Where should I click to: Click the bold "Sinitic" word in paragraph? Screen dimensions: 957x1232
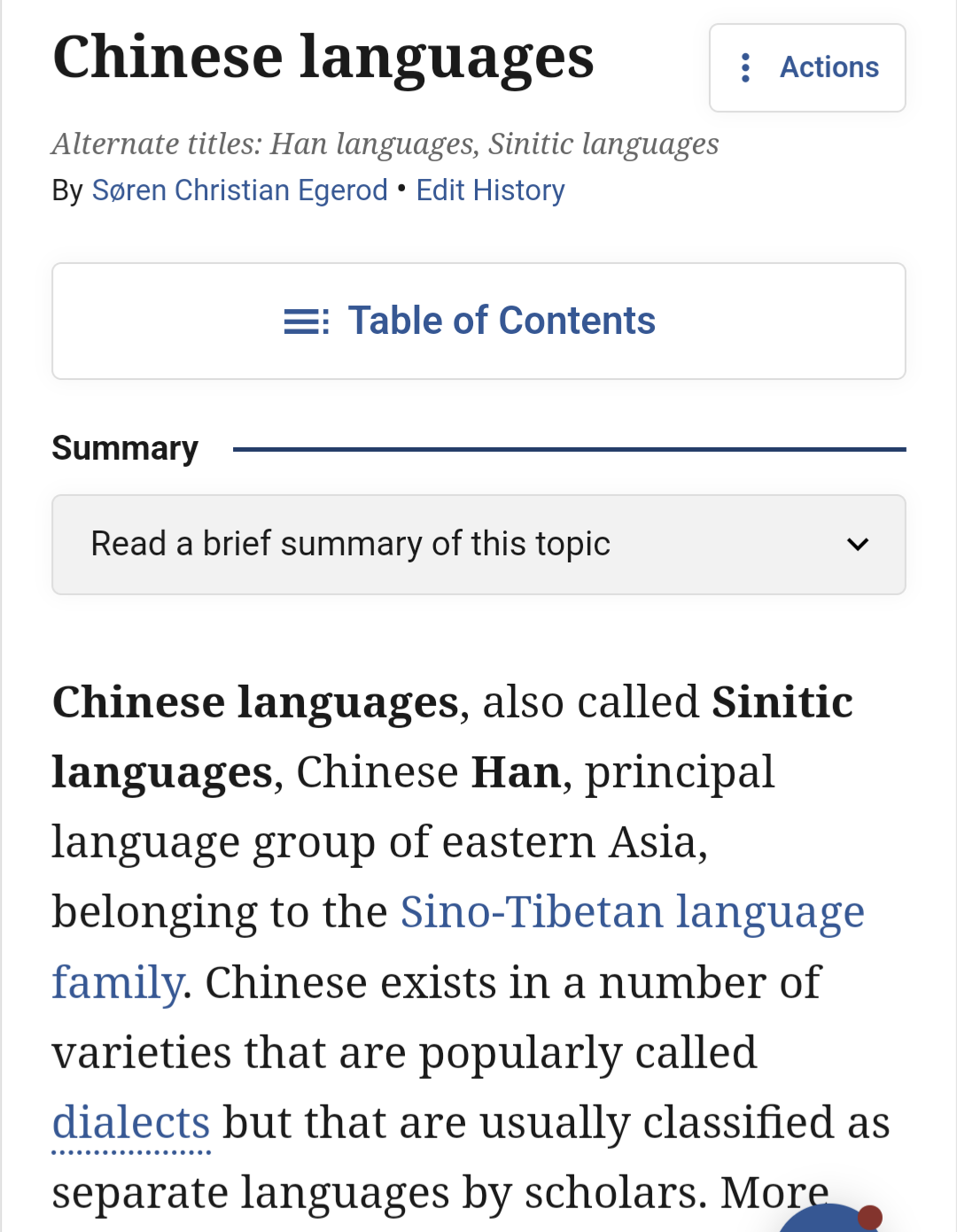tap(782, 702)
